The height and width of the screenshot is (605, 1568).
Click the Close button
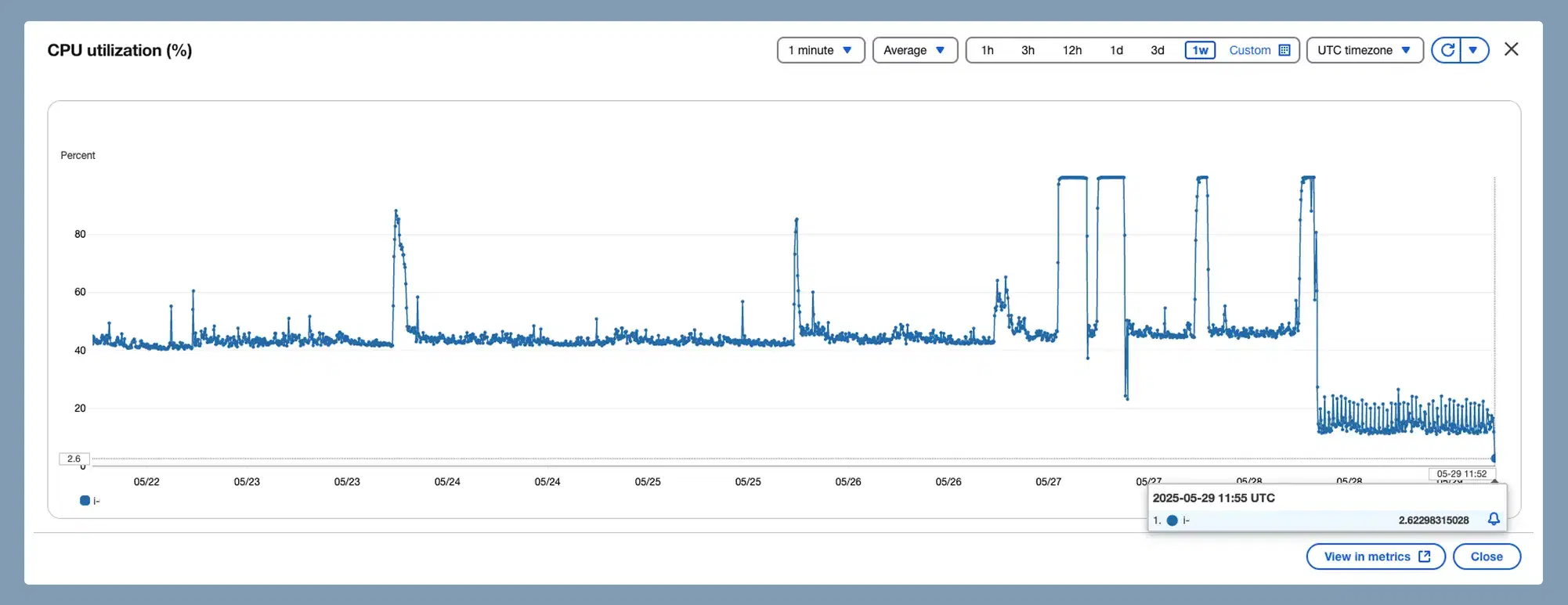[x=1487, y=556]
